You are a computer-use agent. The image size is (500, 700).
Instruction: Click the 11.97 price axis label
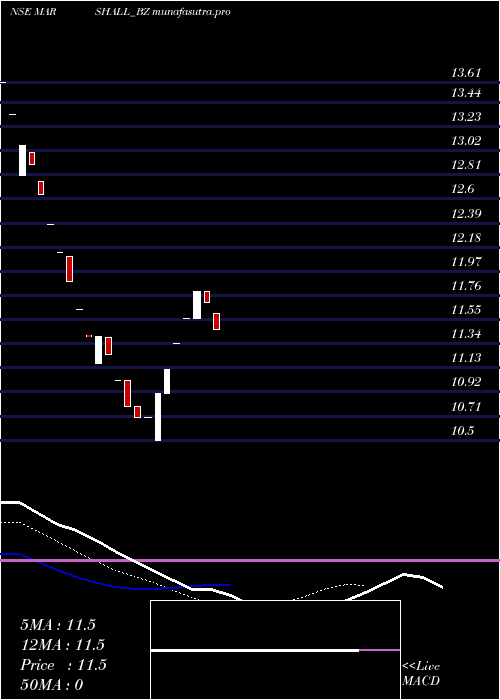pos(466,262)
